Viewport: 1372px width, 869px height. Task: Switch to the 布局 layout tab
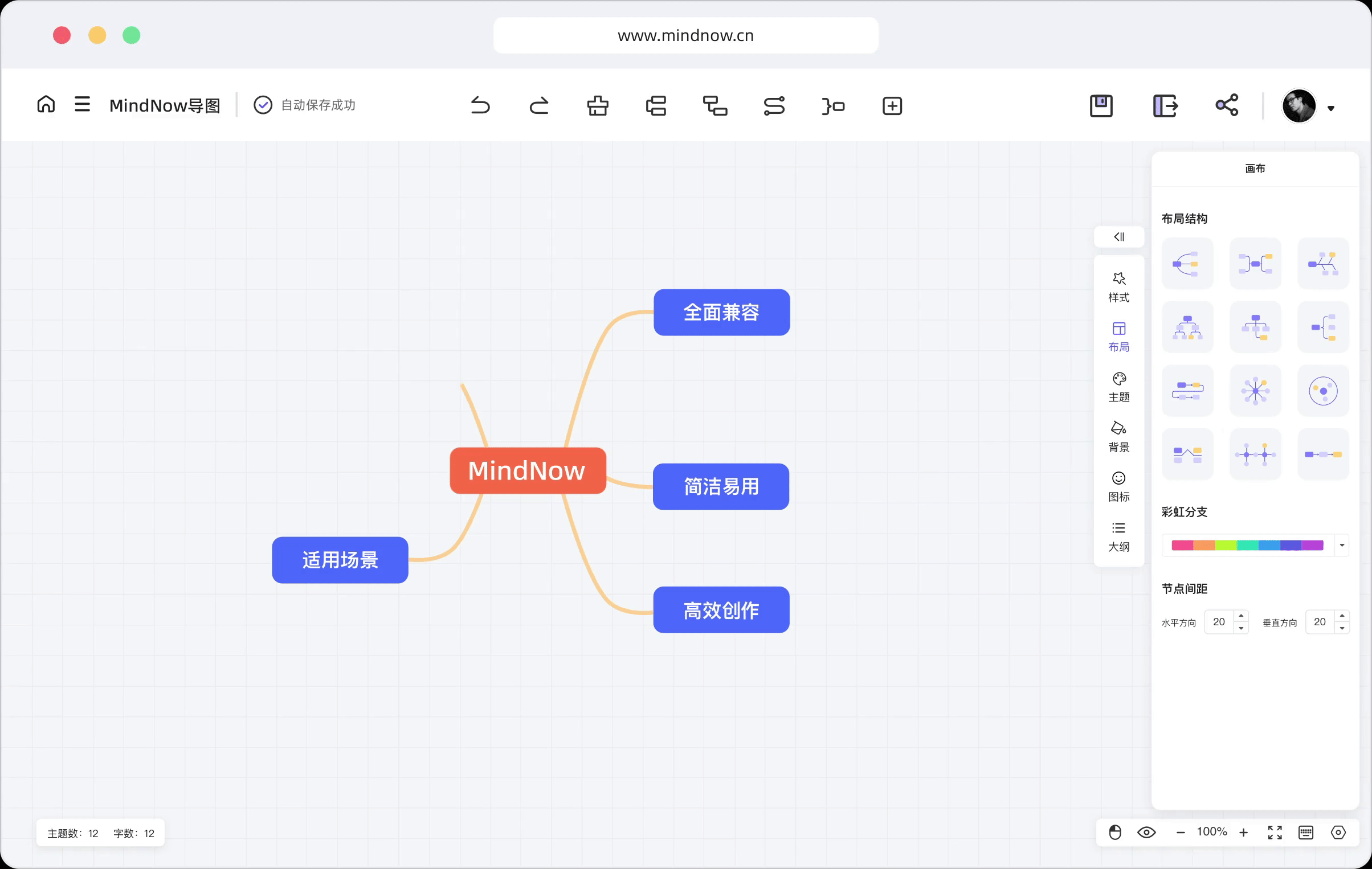(1119, 337)
